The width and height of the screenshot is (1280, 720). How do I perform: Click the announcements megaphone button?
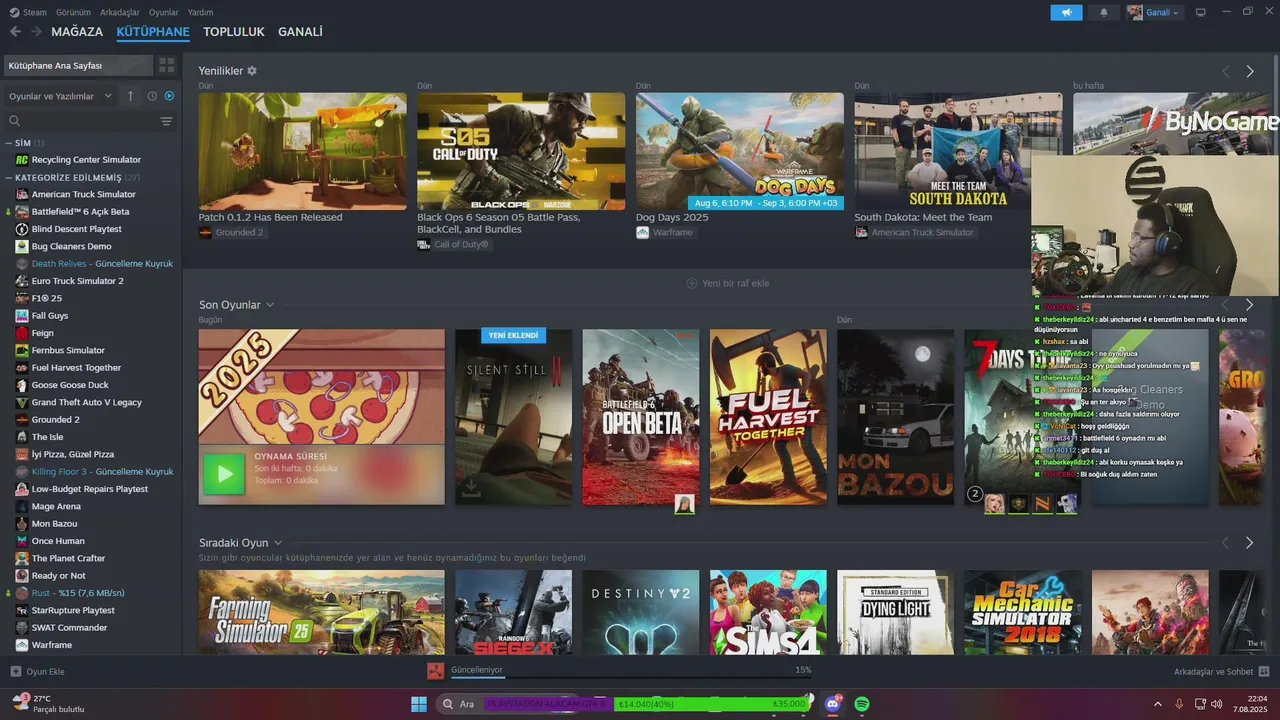coord(1066,12)
